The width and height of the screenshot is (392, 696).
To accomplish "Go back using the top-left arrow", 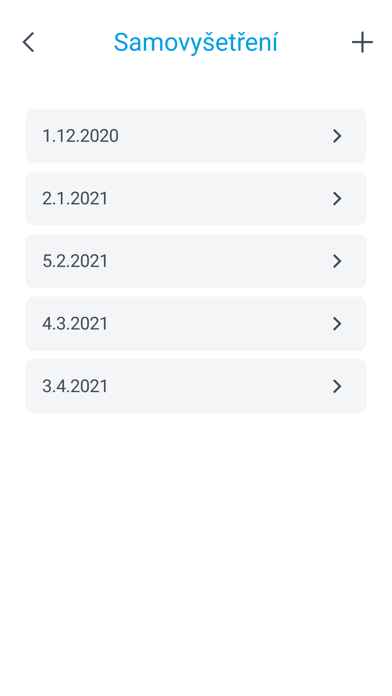I will click(x=28, y=43).
